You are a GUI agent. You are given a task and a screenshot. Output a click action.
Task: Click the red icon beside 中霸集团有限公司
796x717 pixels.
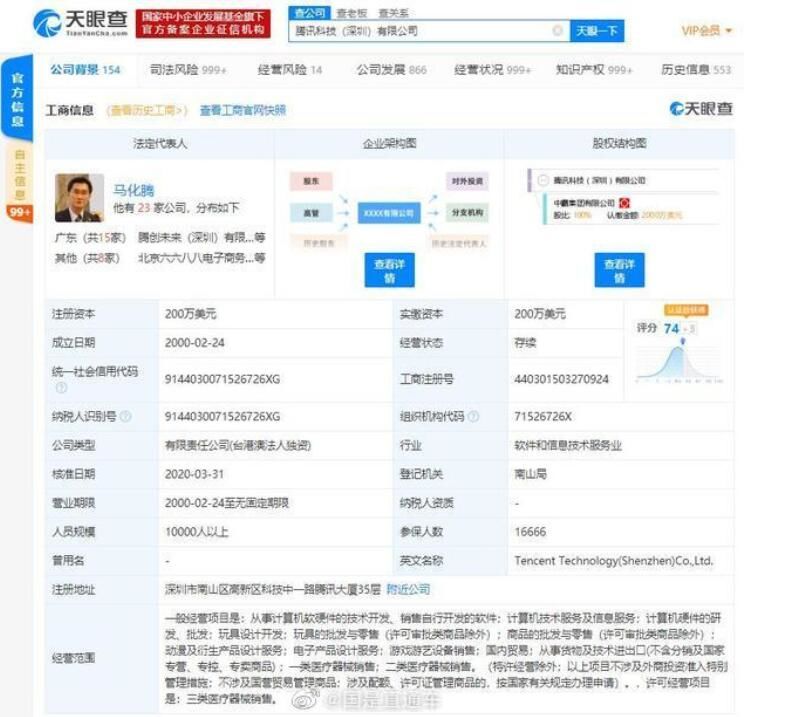click(624, 202)
